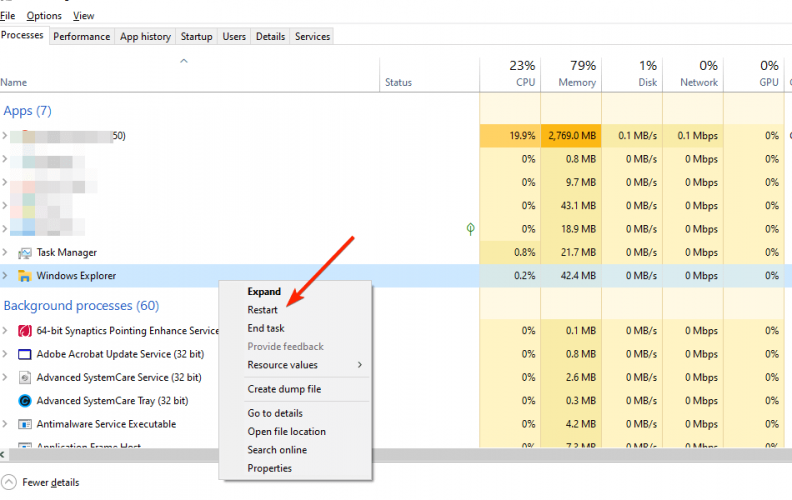Select the Advanced SystemCare Tray (32 bit) row
Screen dimensions: 792x500
(112, 401)
